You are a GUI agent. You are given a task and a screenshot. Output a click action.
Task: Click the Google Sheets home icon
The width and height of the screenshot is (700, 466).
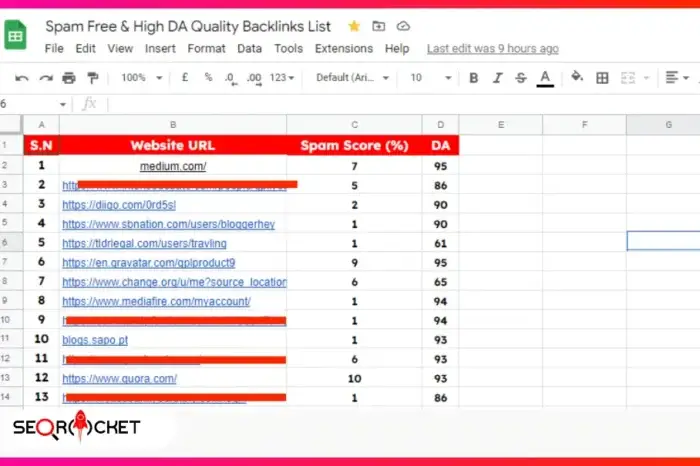click(x=15, y=35)
